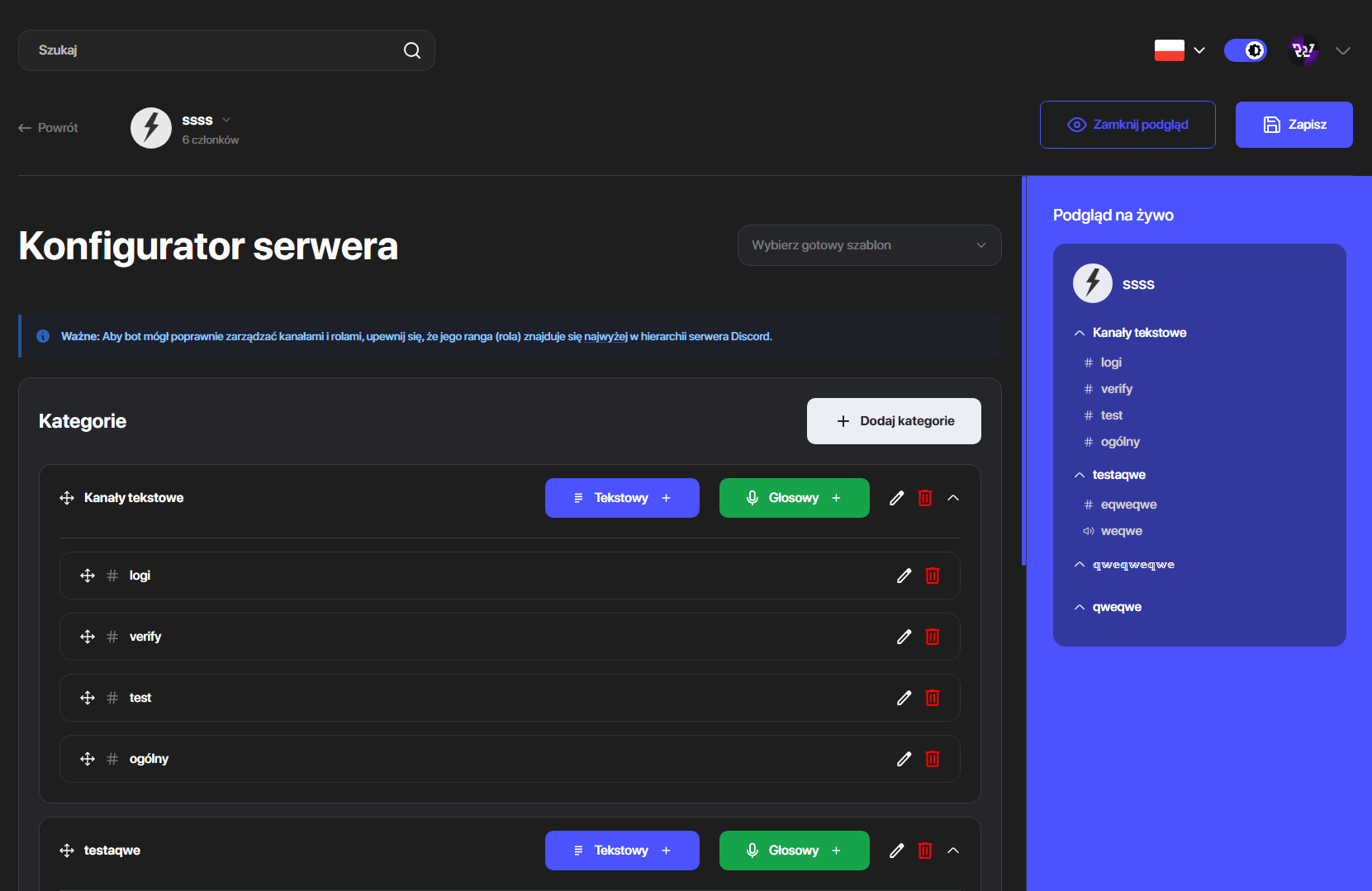Click the move handle for test channel
Image resolution: width=1372 pixels, height=891 pixels.
coord(88,698)
